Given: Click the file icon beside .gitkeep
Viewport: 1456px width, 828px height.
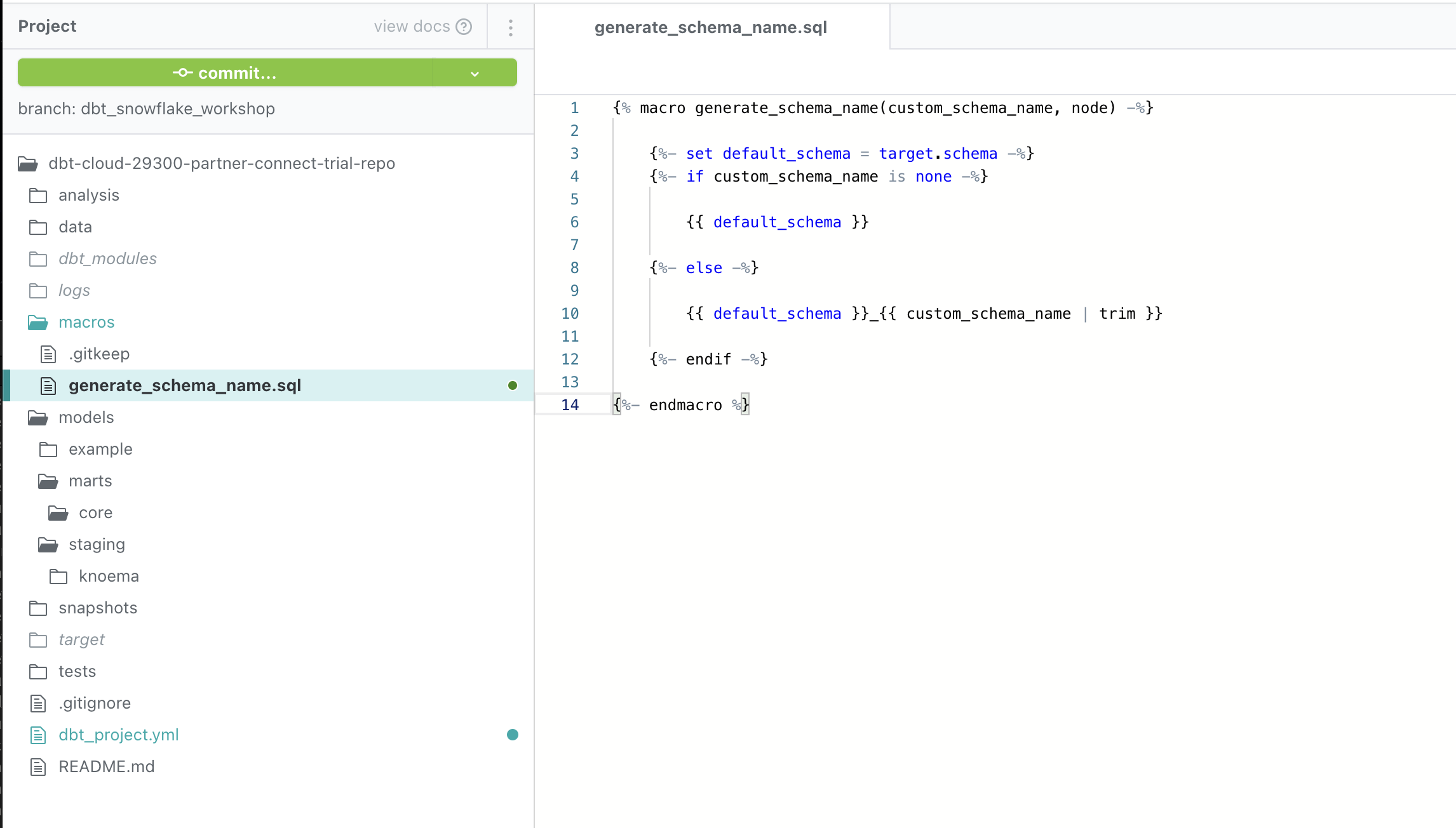Looking at the screenshot, I should pyautogui.click(x=49, y=354).
